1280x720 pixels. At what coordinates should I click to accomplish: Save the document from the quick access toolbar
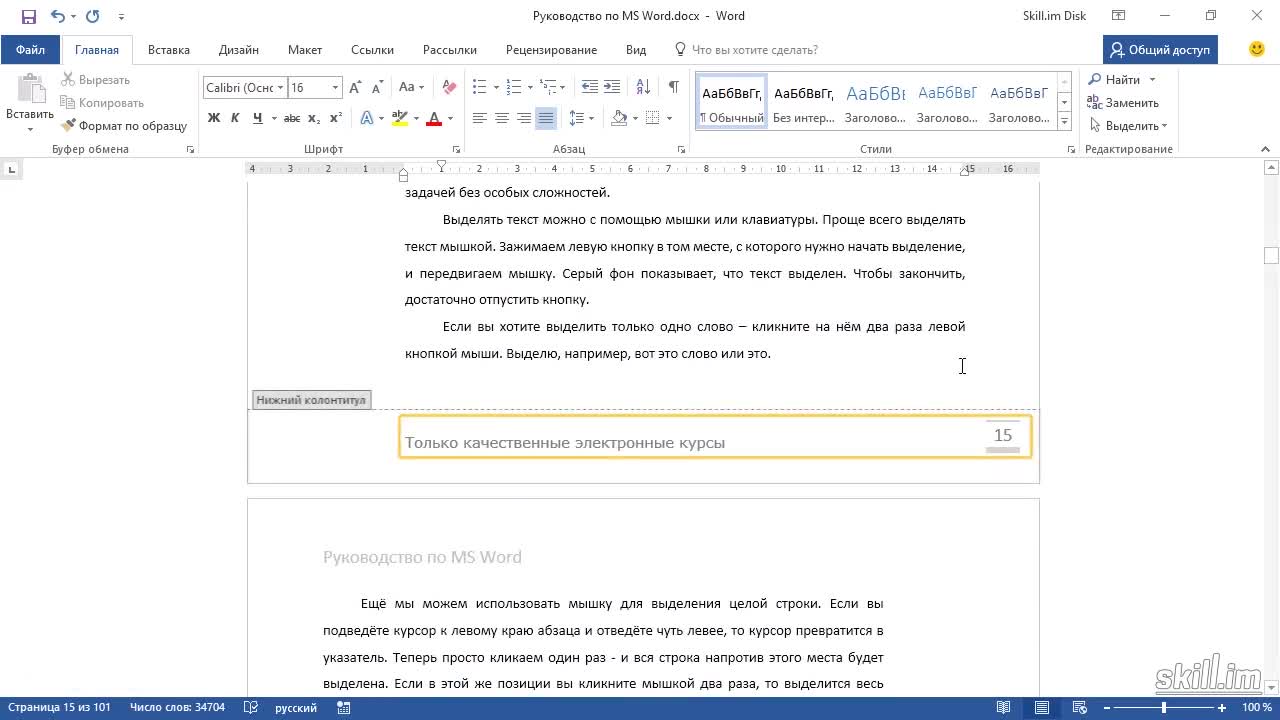click(29, 16)
